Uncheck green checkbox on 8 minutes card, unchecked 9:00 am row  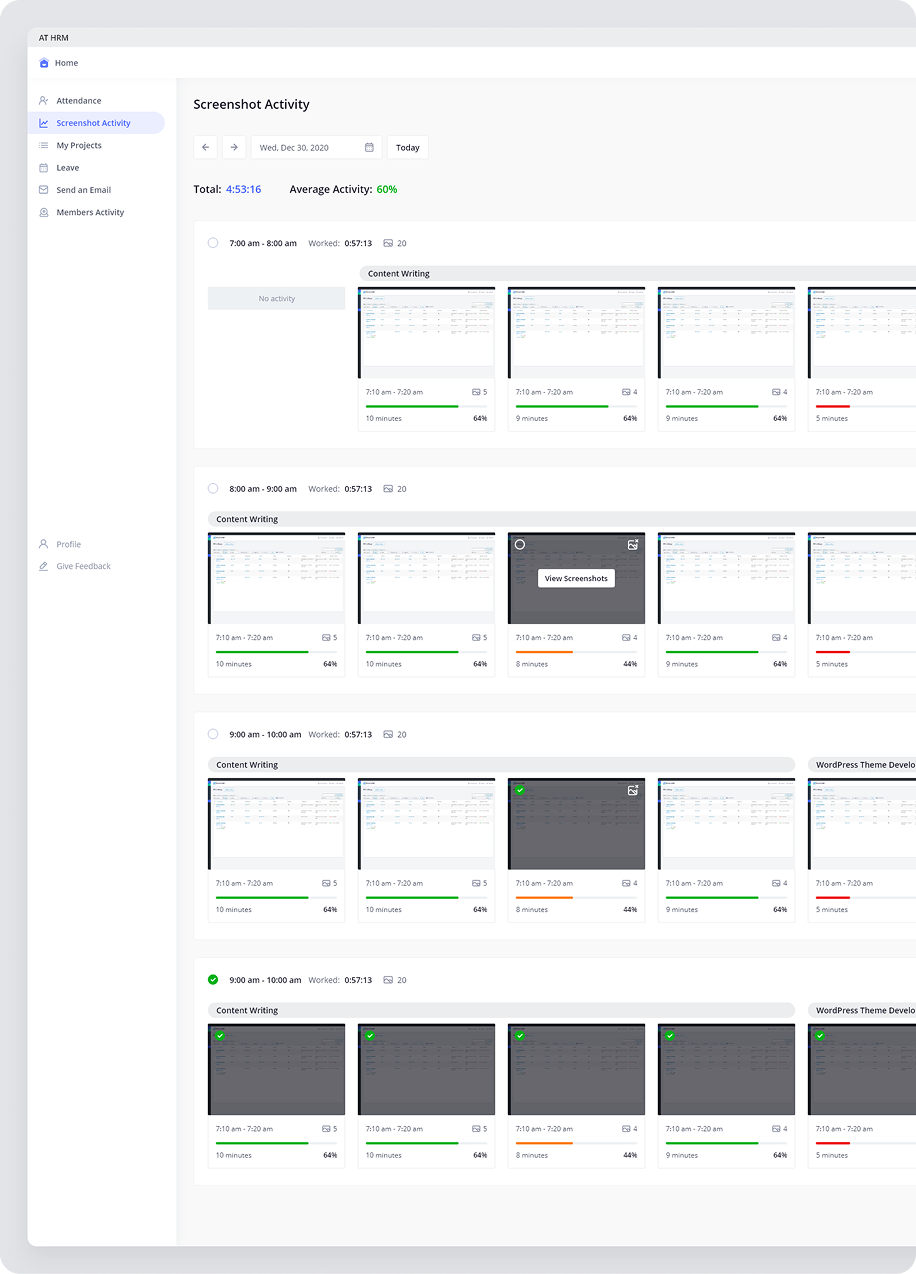click(x=520, y=790)
